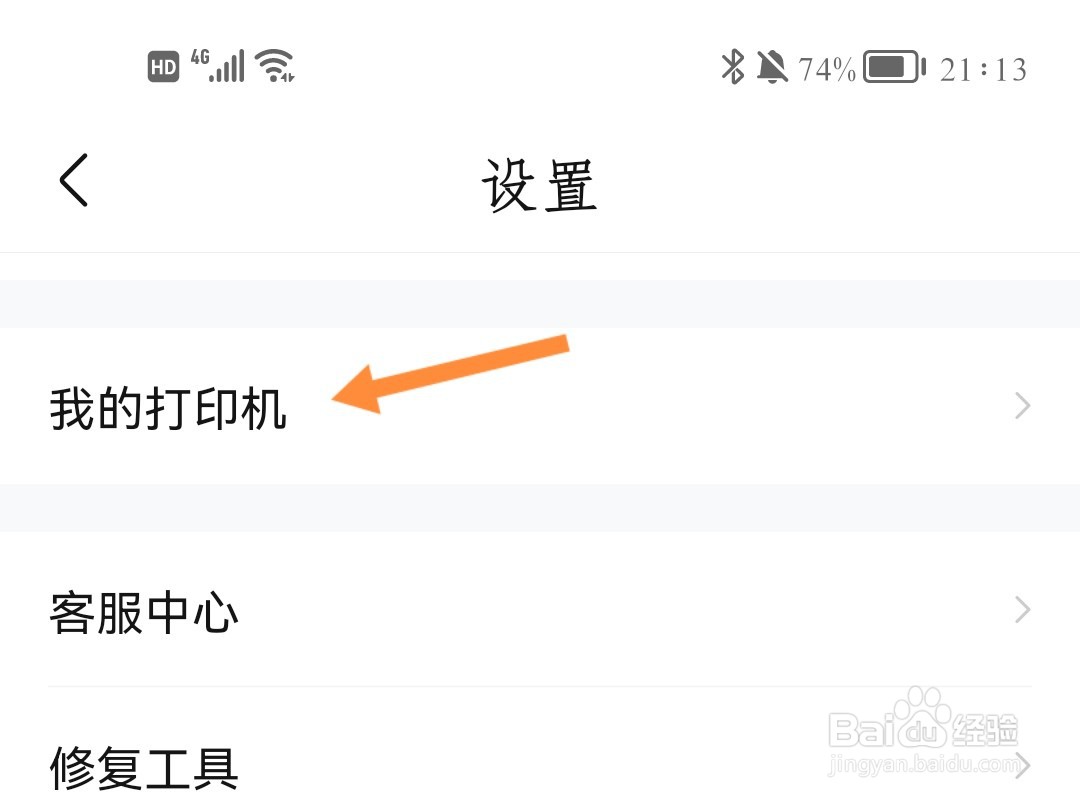
Task: Tap the orange arrow annotation
Action: click(450, 374)
